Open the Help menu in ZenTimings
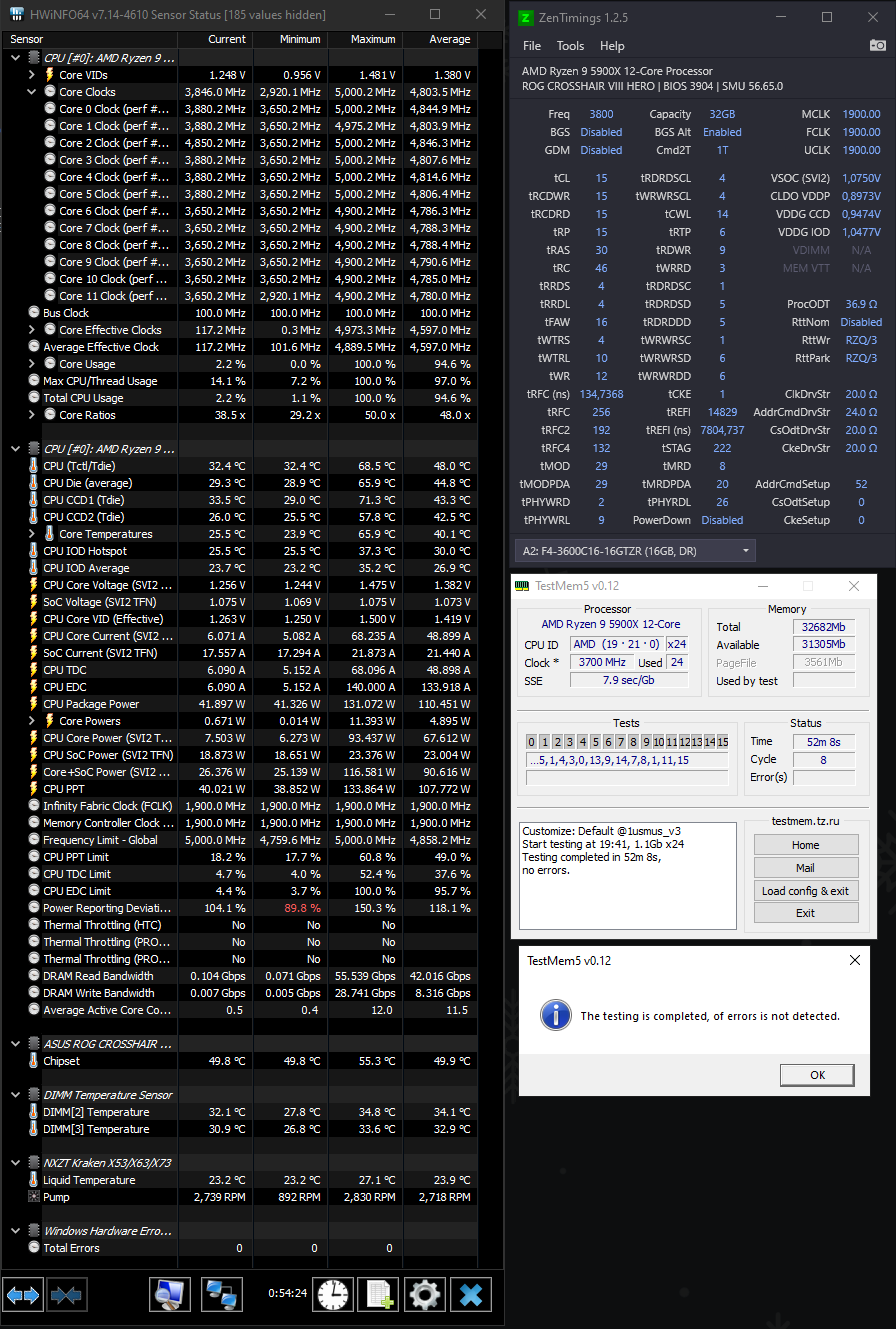 (612, 46)
